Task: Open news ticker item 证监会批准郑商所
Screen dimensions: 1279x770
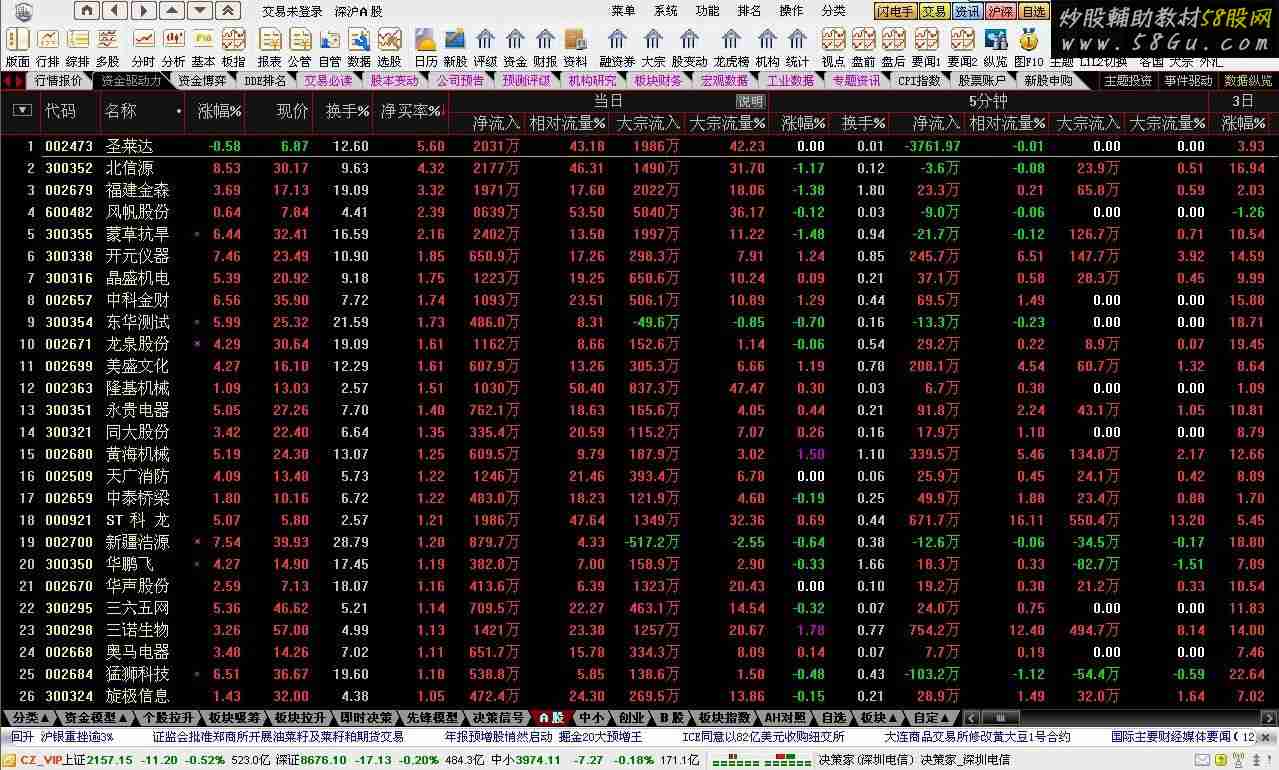Action: tap(278, 737)
